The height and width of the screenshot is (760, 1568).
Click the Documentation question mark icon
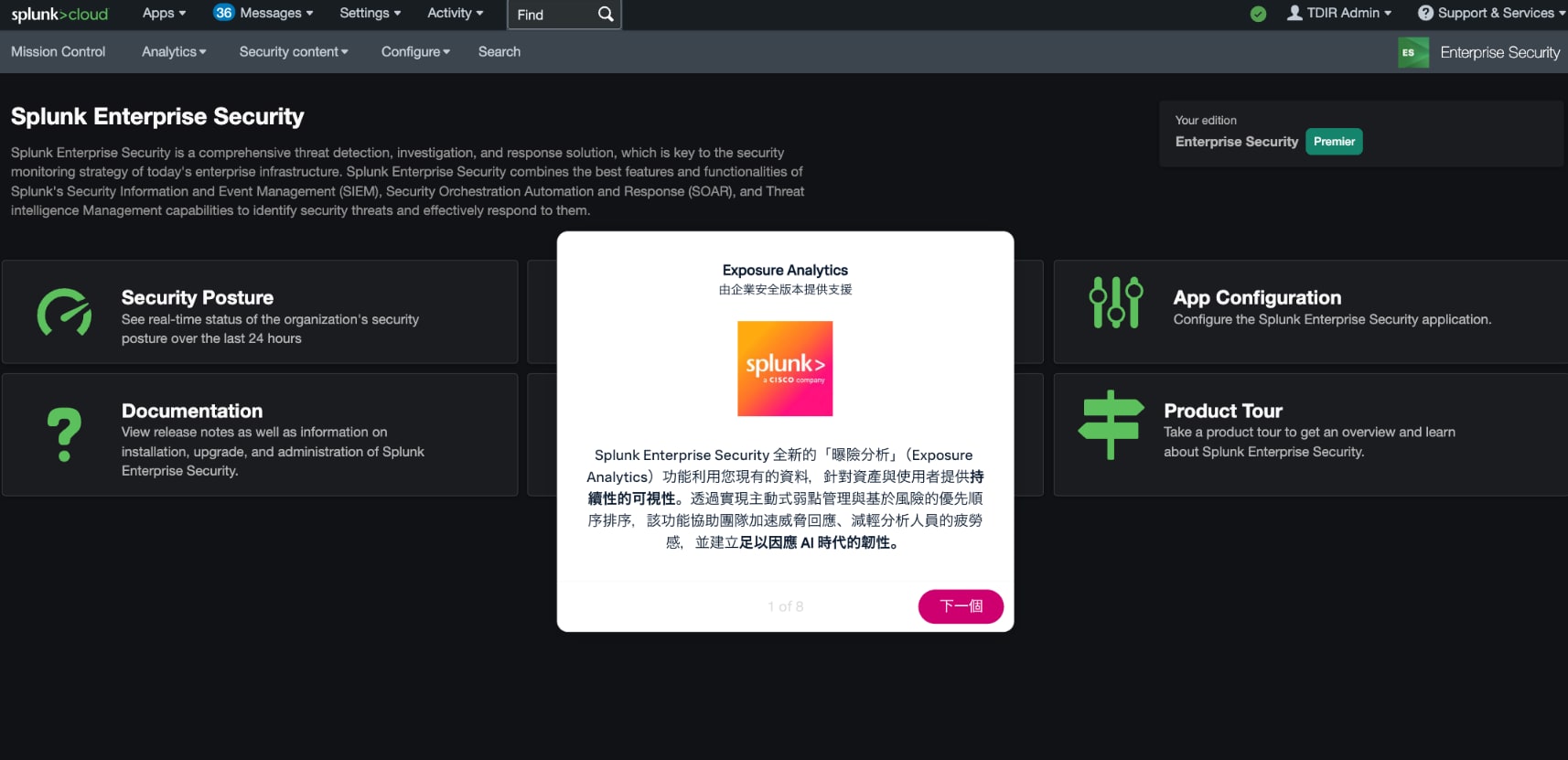click(x=64, y=434)
